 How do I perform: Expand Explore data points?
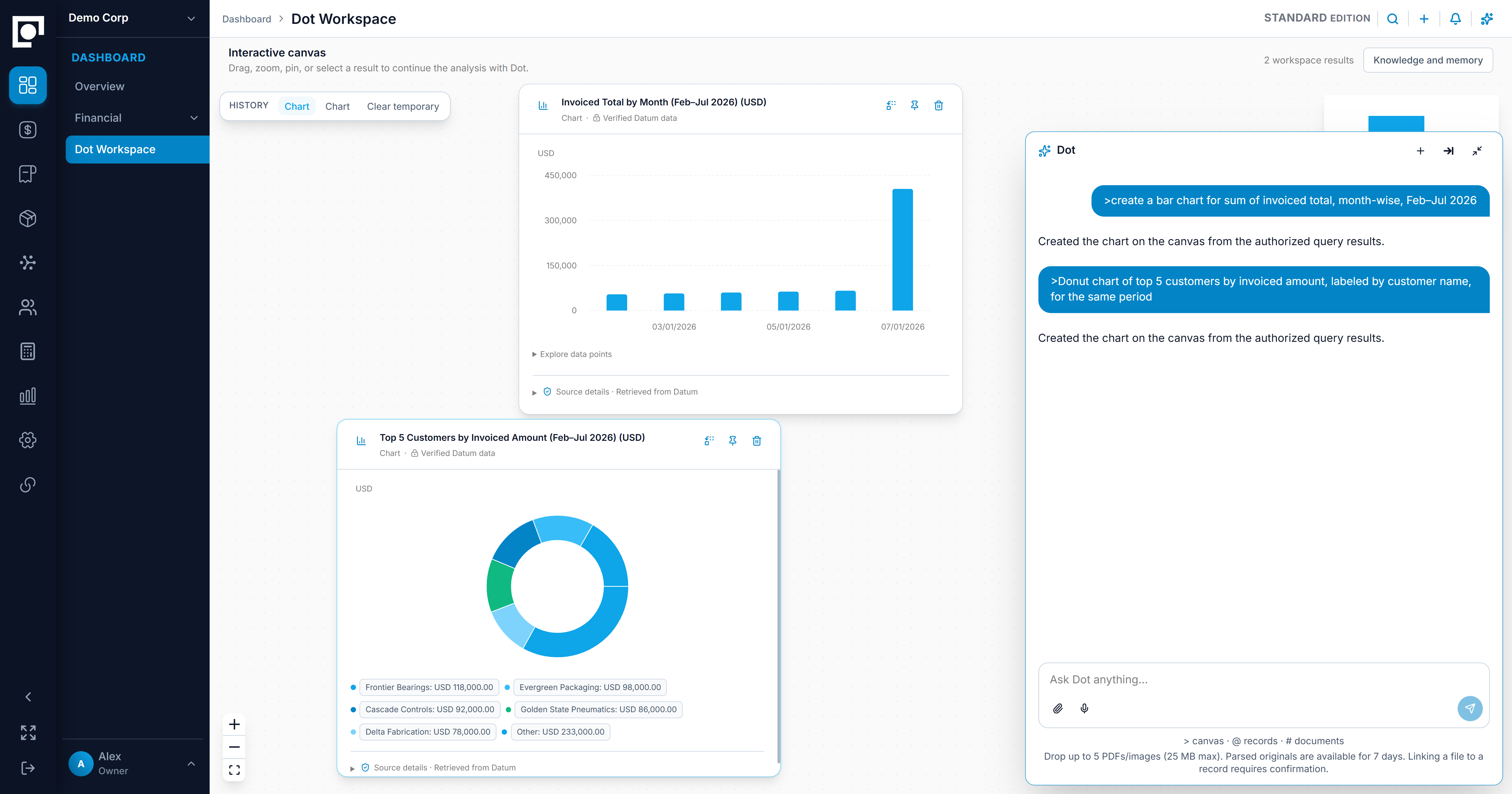(572, 354)
